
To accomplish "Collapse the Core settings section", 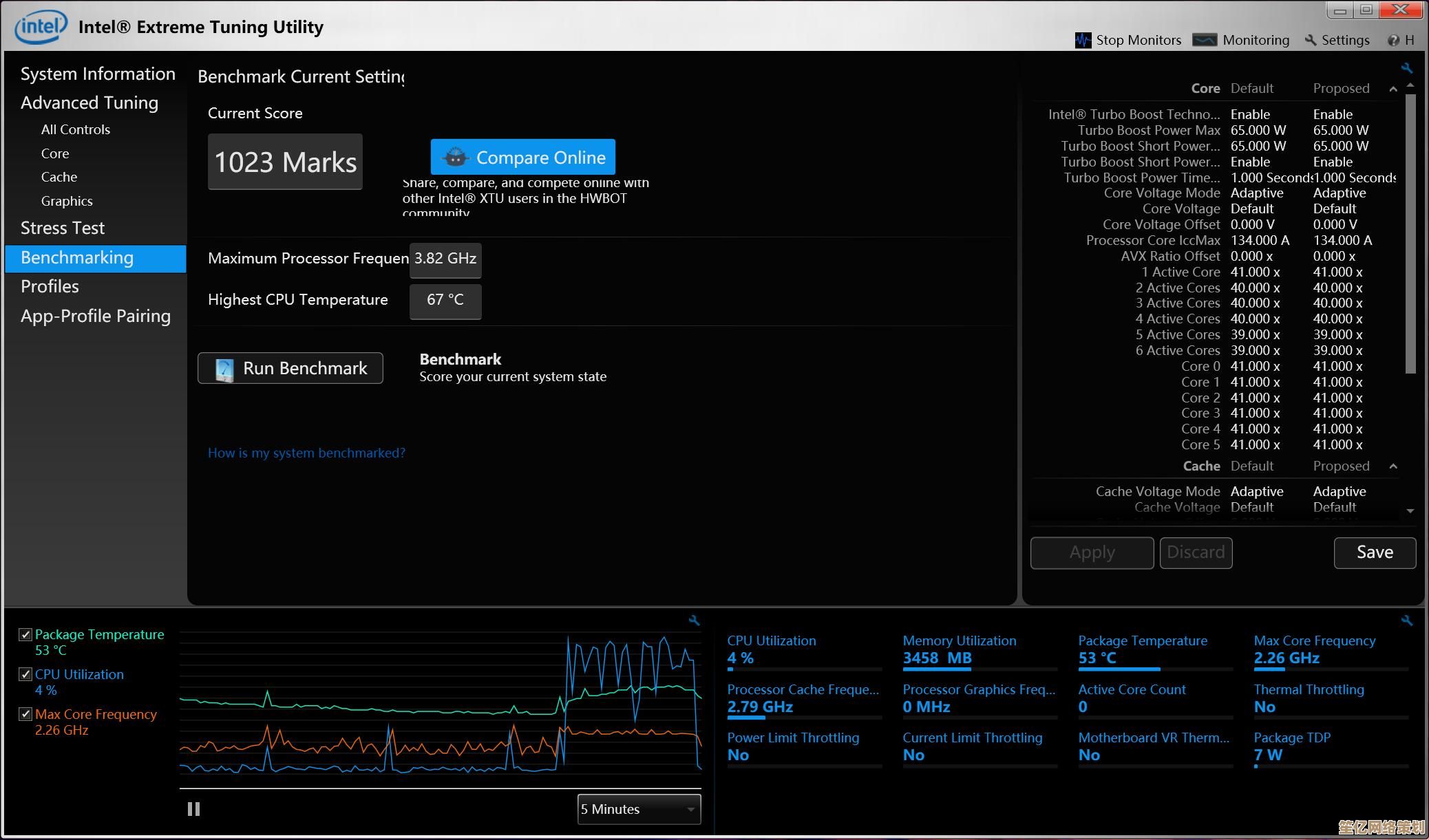I will point(1395,89).
